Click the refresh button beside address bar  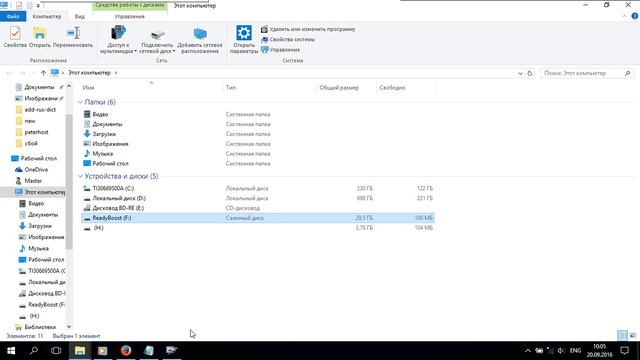[530, 73]
